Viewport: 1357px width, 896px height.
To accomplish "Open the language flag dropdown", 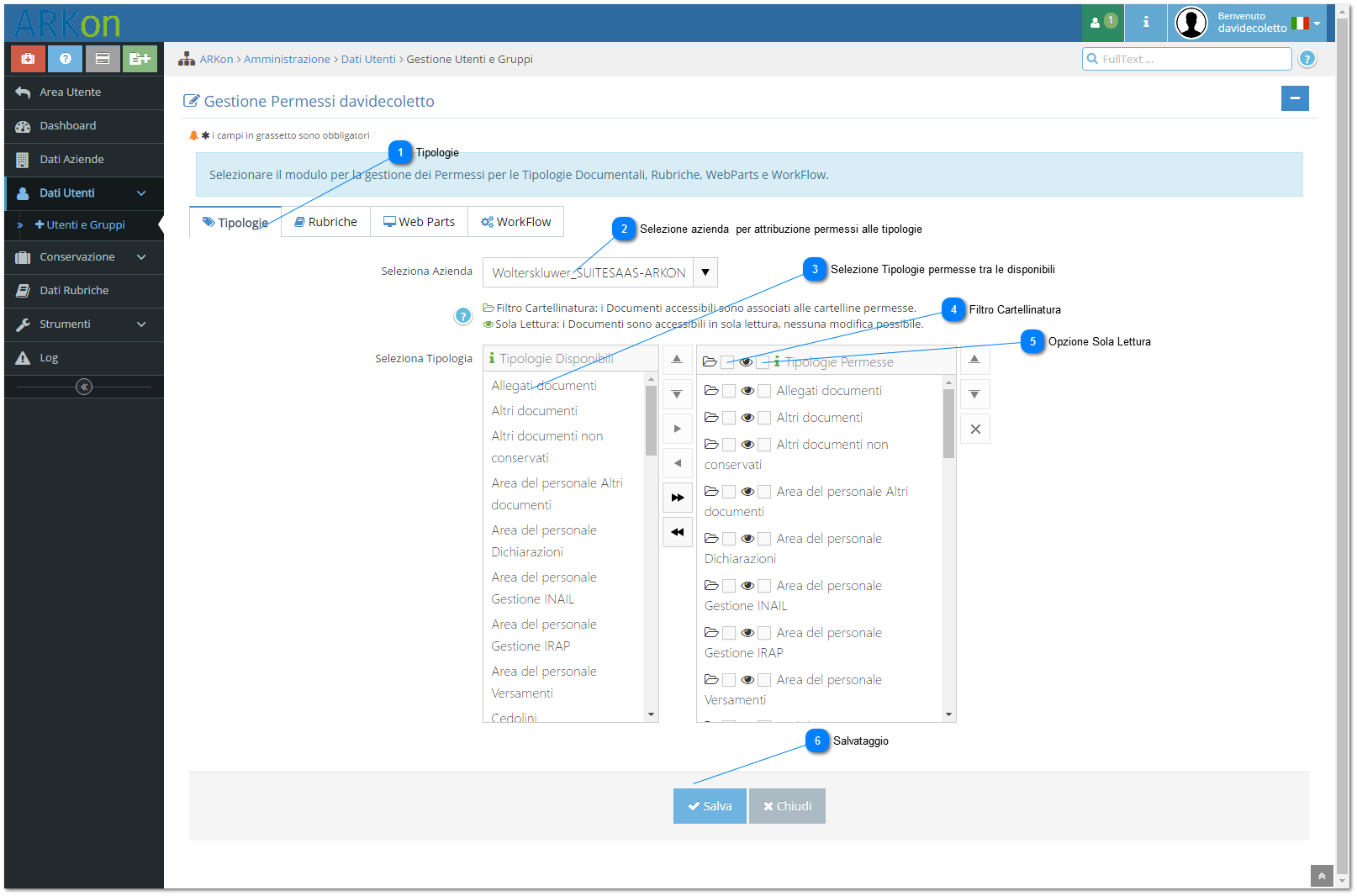I will pos(1306,24).
